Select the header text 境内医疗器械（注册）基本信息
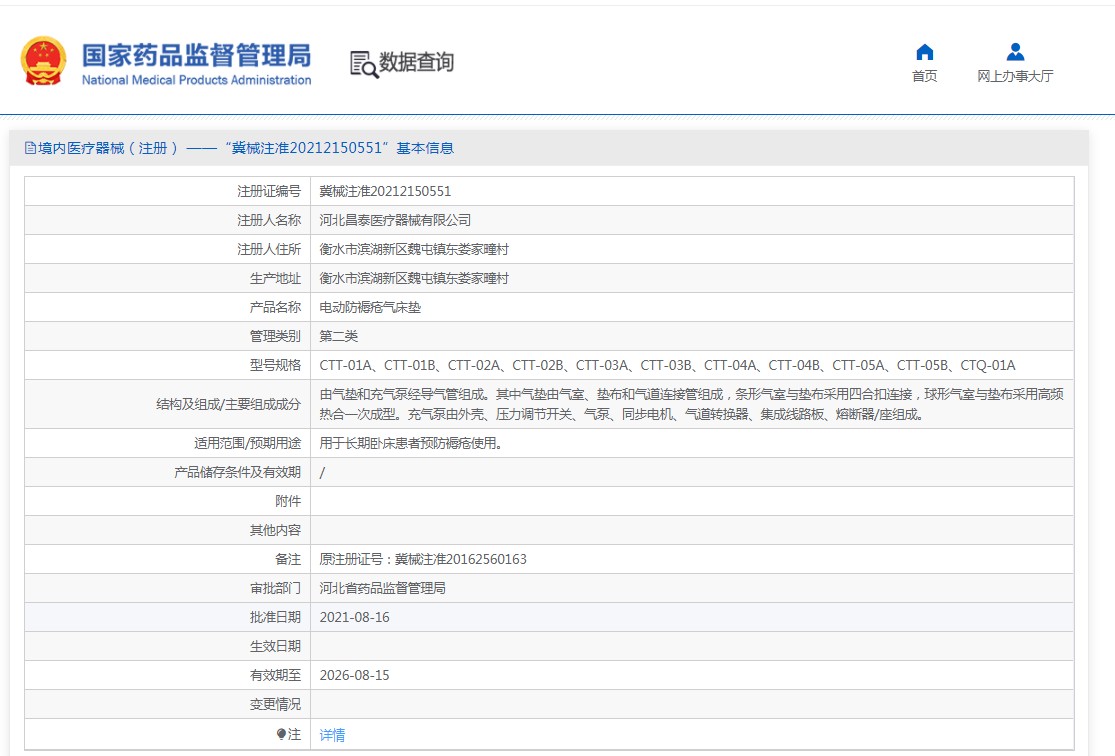Screen dimensions: 1115x756 (246, 148)
